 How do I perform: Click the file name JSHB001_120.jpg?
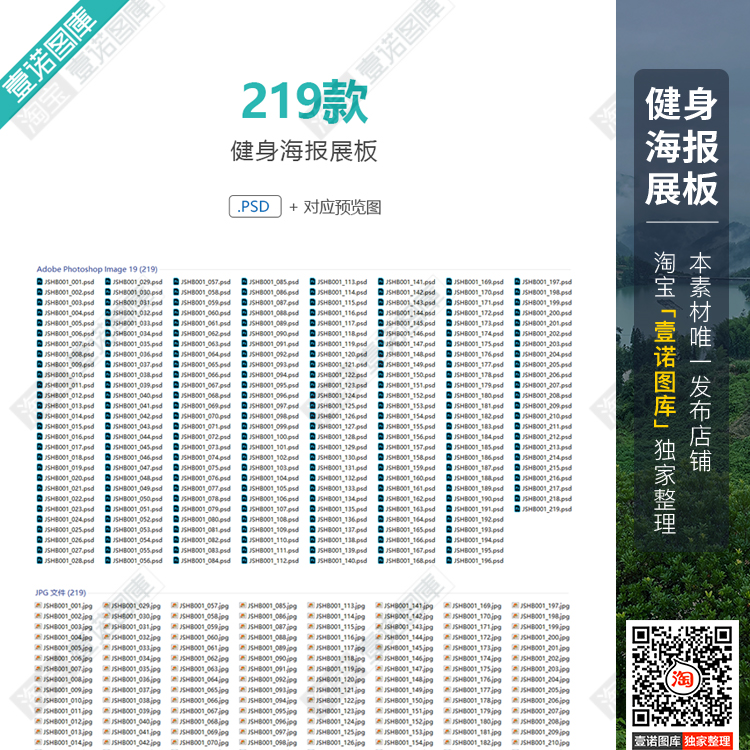tap(341, 679)
